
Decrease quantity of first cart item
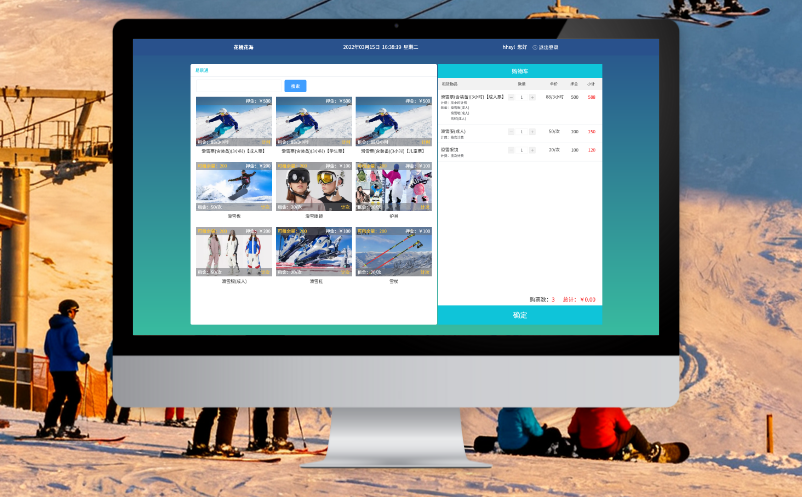point(511,97)
